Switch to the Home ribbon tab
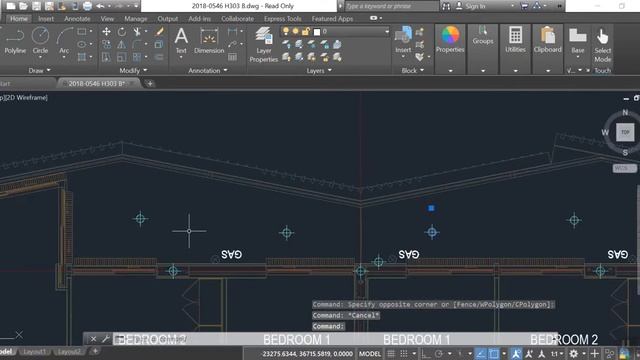The image size is (640, 360). coord(19,19)
